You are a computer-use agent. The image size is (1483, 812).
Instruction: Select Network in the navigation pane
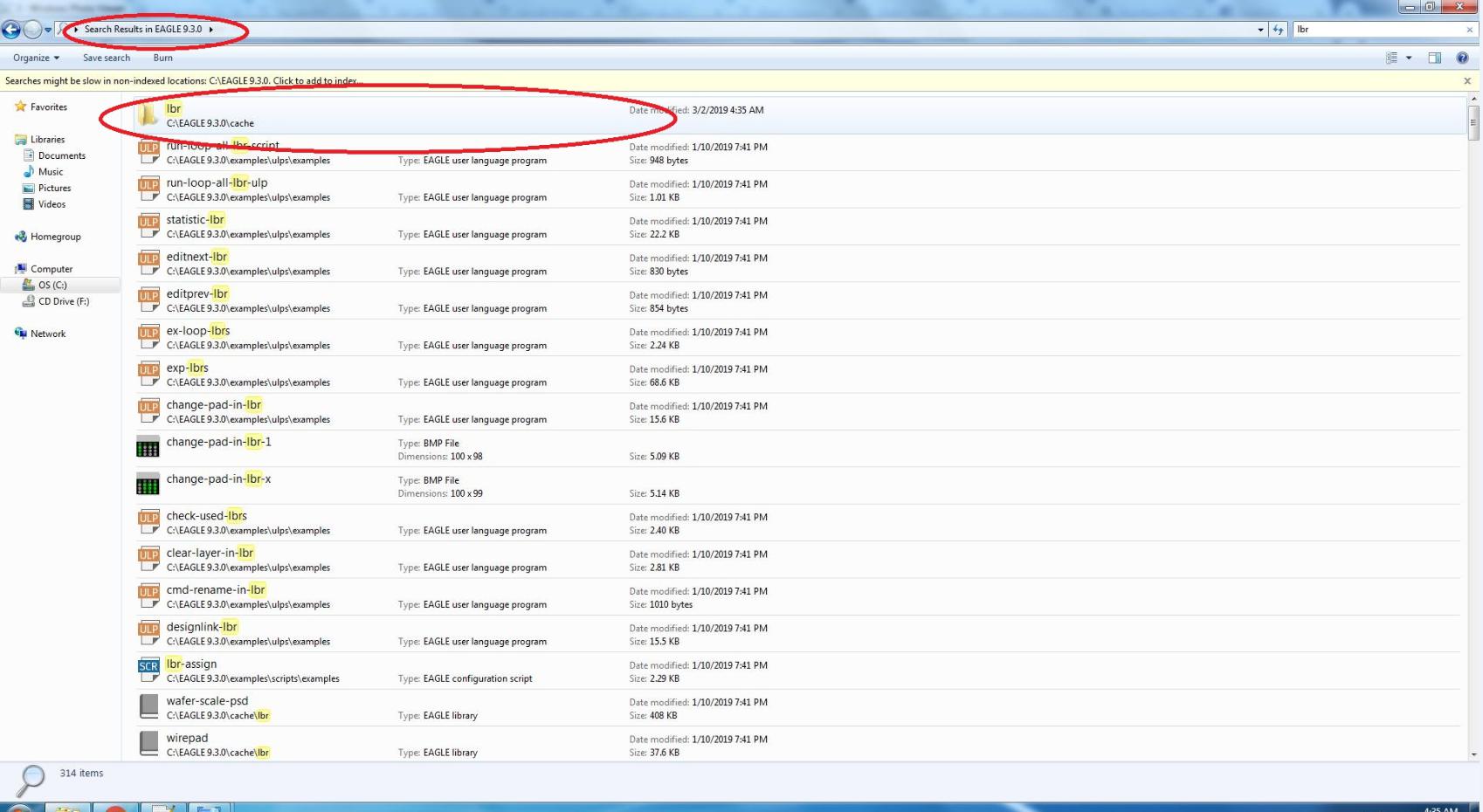[x=48, y=334]
